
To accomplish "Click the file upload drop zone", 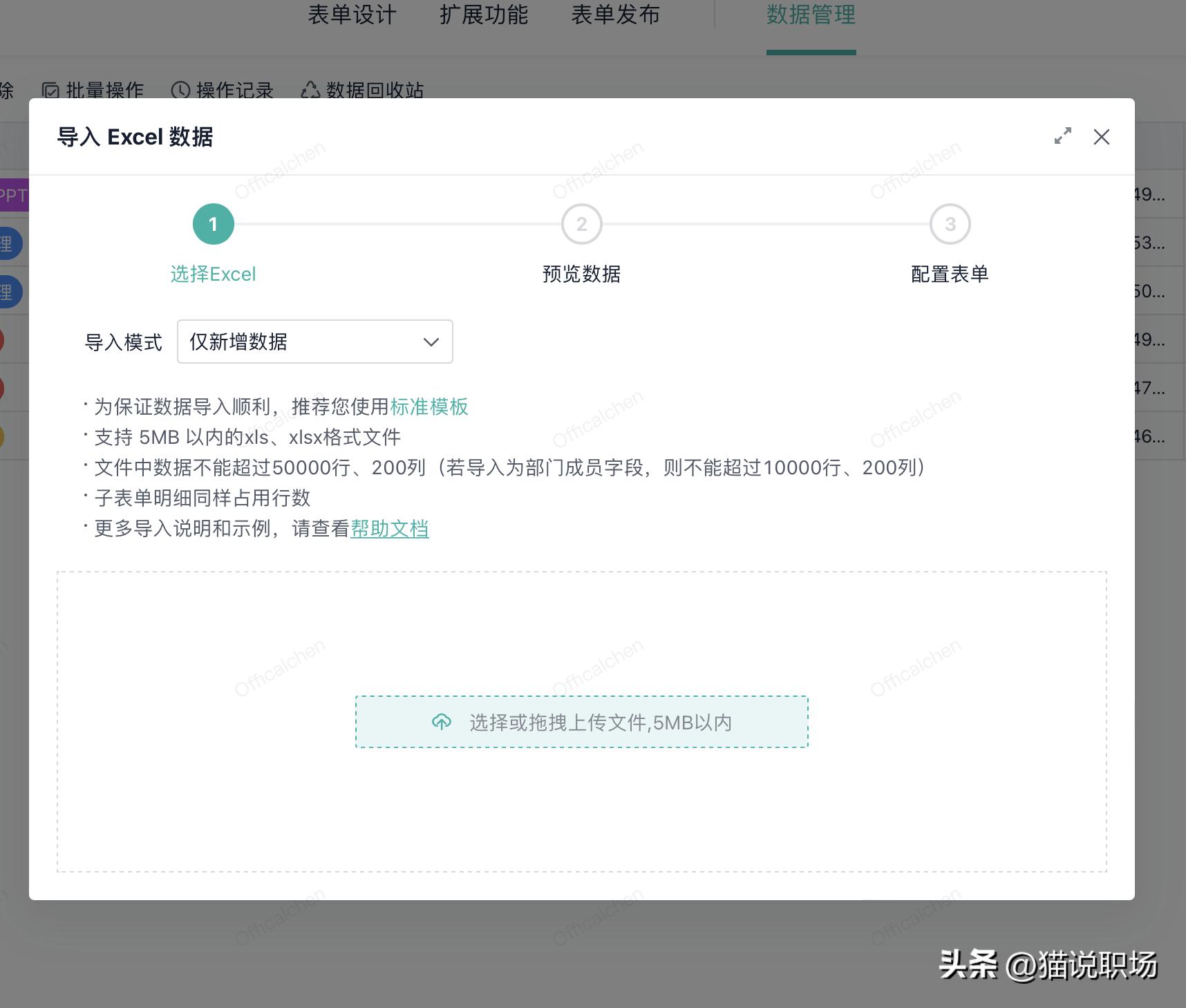I will coord(581,722).
